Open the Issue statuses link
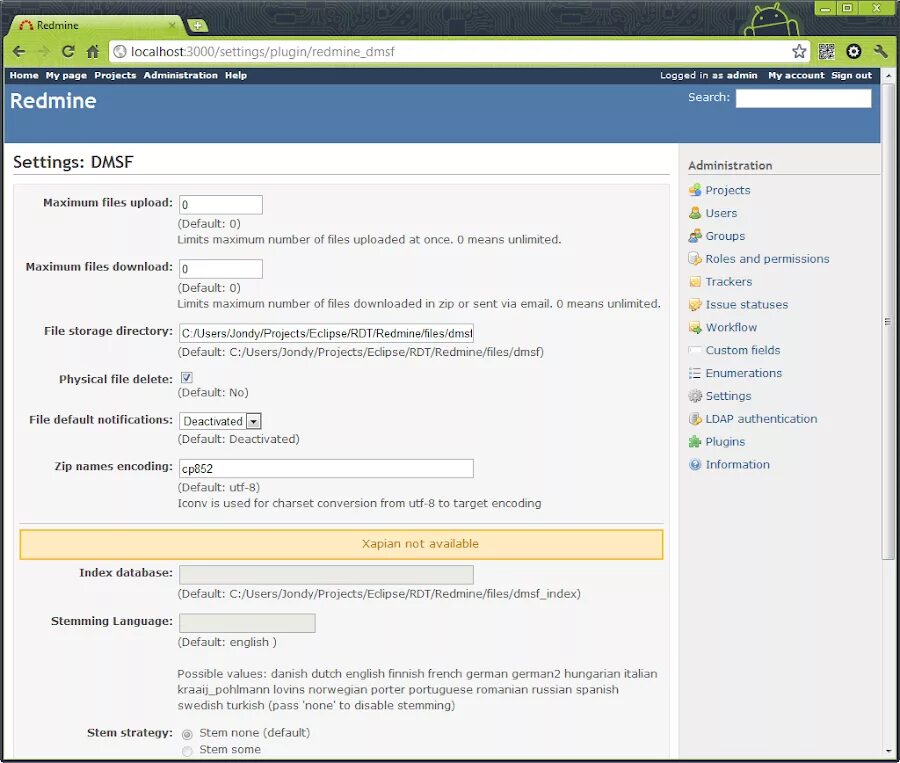 point(747,305)
